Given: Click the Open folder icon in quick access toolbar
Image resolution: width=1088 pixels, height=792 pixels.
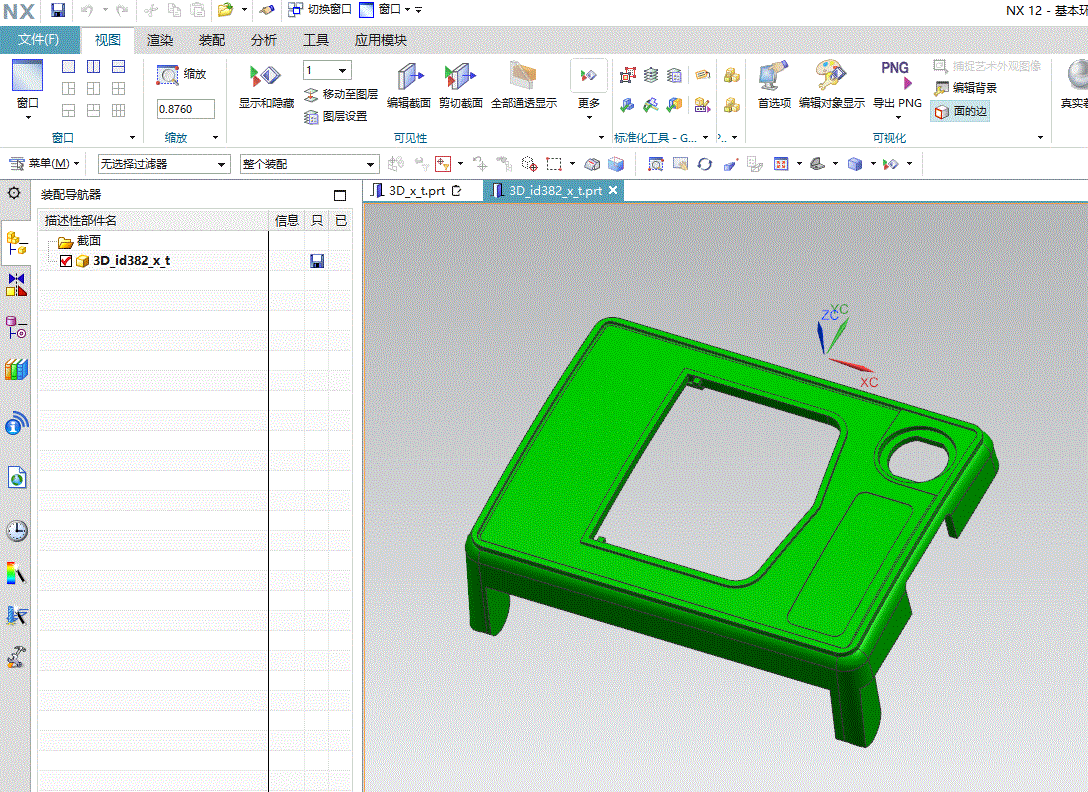Looking at the screenshot, I should [x=225, y=10].
